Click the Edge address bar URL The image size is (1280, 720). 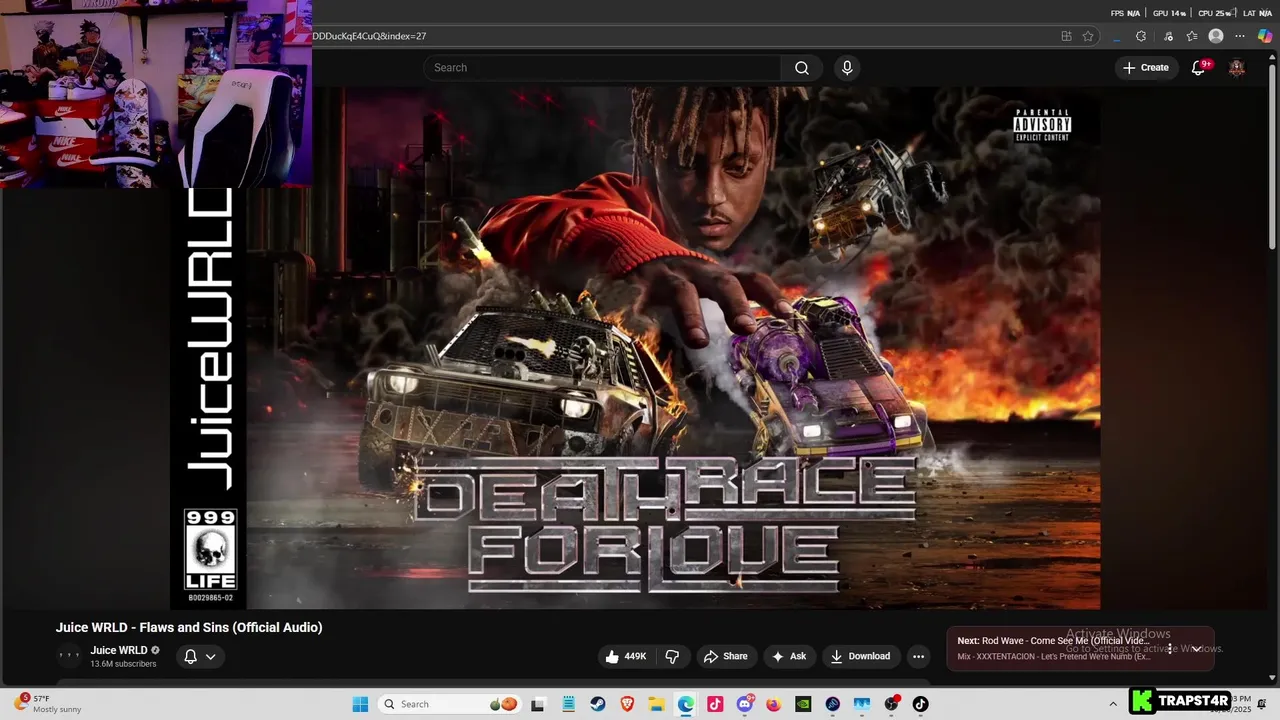369,36
